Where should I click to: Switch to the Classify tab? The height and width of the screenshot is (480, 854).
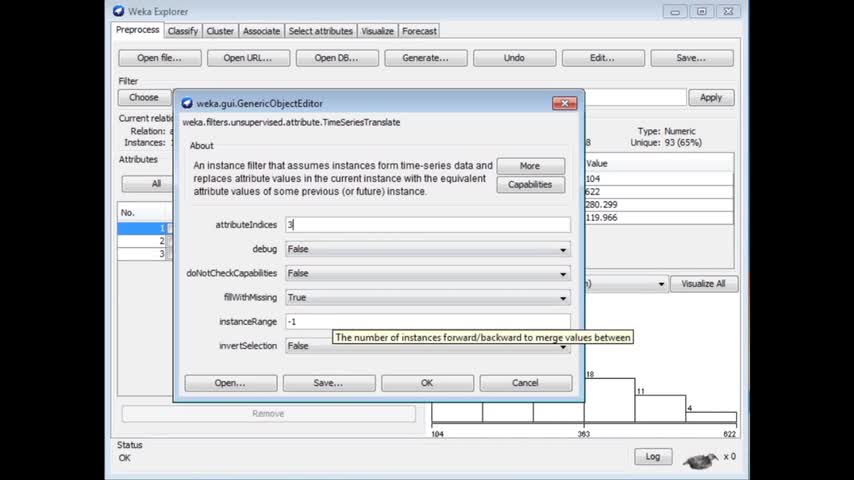point(182,31)
